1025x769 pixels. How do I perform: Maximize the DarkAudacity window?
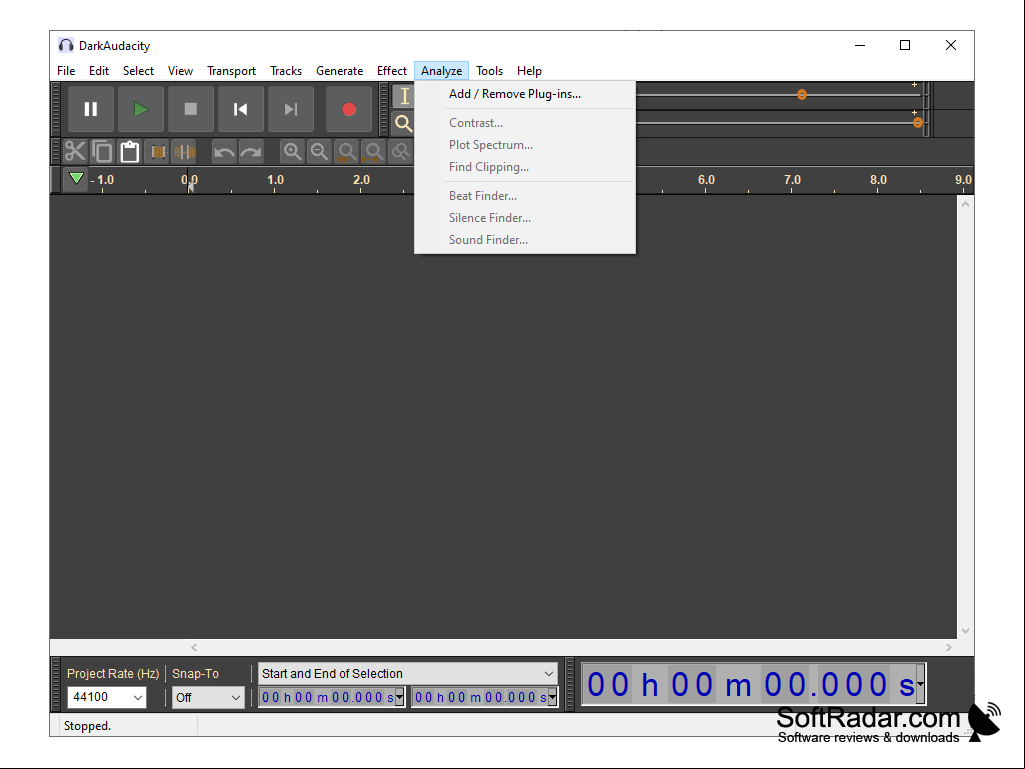tap(905, 45)
